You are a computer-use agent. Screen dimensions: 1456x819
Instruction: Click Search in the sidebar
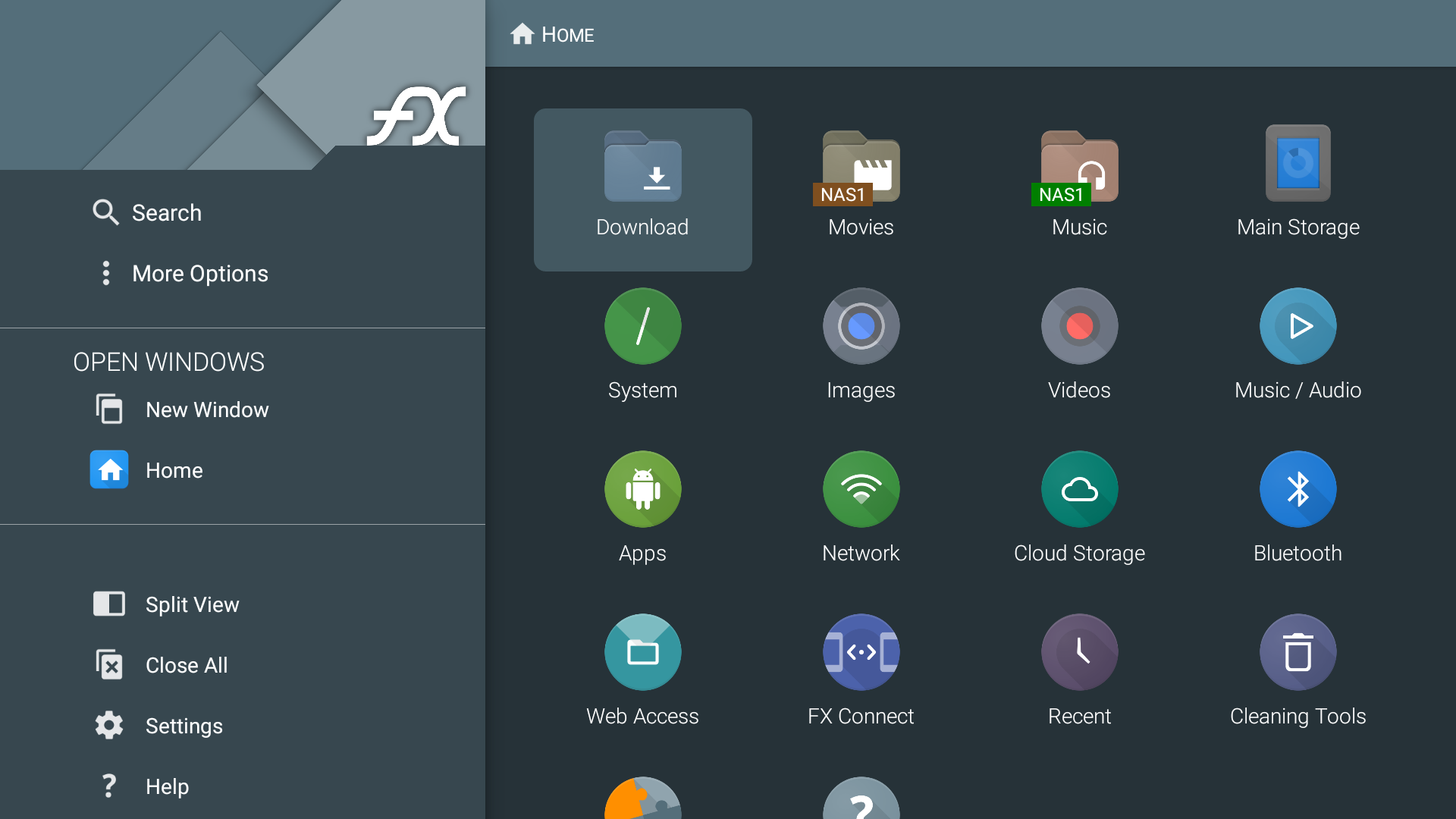tap(166, 213)
